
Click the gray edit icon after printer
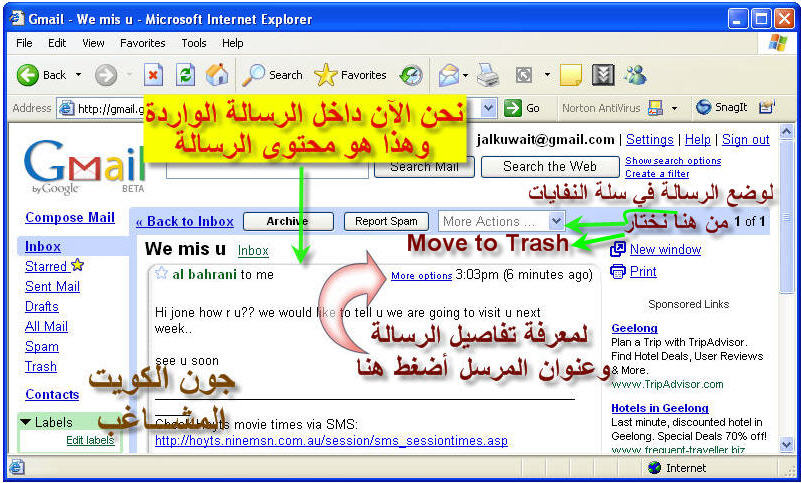click(x=524, y=75)
